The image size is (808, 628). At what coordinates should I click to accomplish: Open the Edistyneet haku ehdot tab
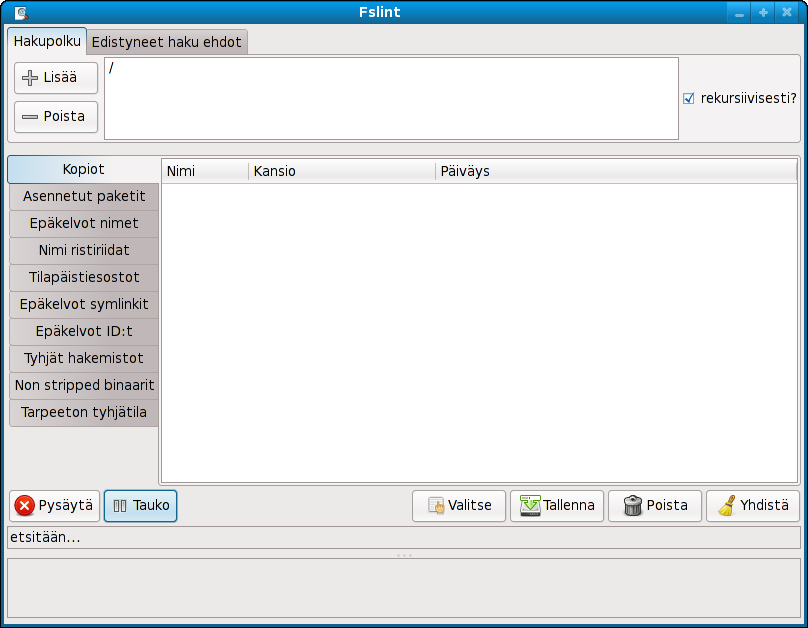click(166, 42)
